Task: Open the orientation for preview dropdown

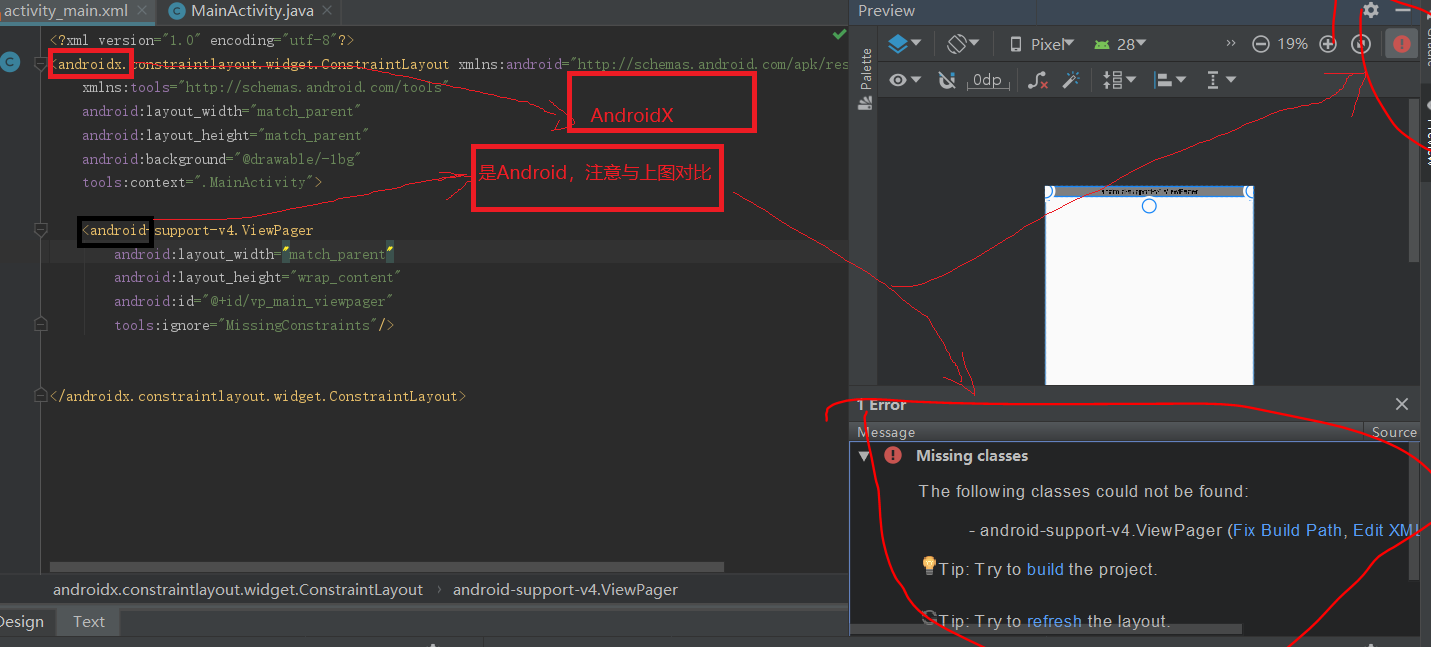Action: click(x=963, y=44)
